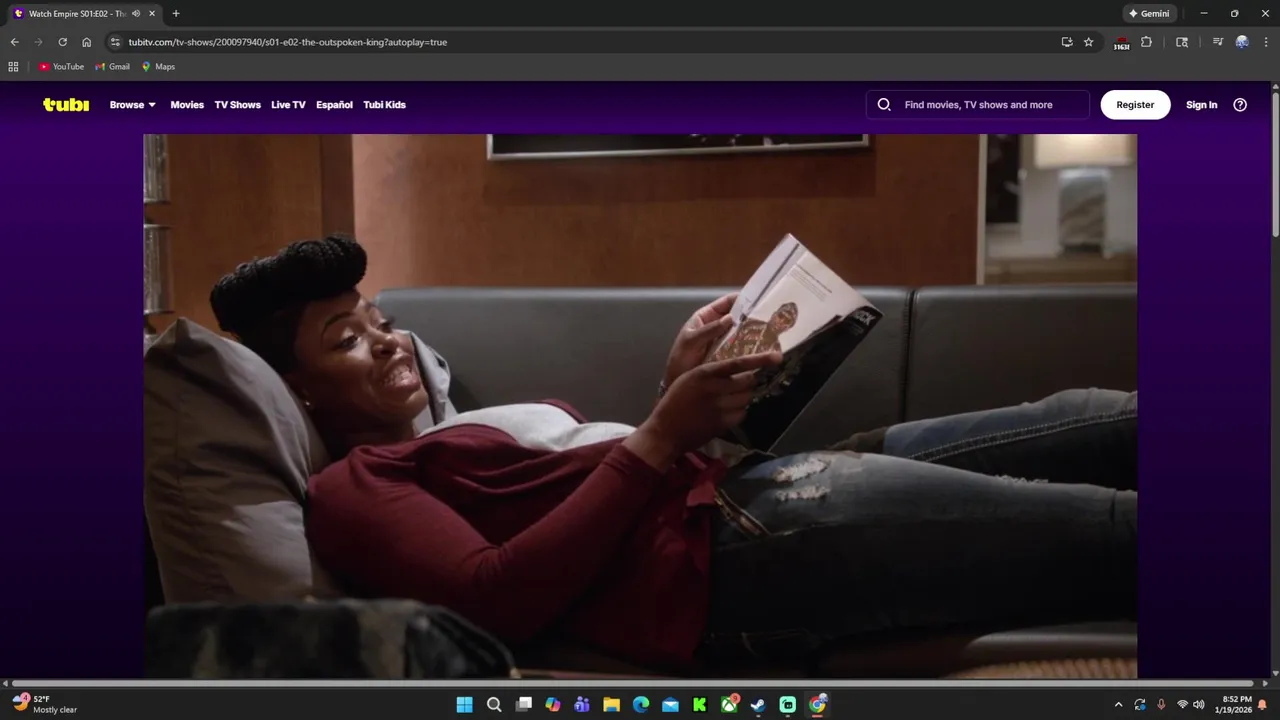
Task: Launch Copilot from the taskbar
Action: click(x=553, y=705)
